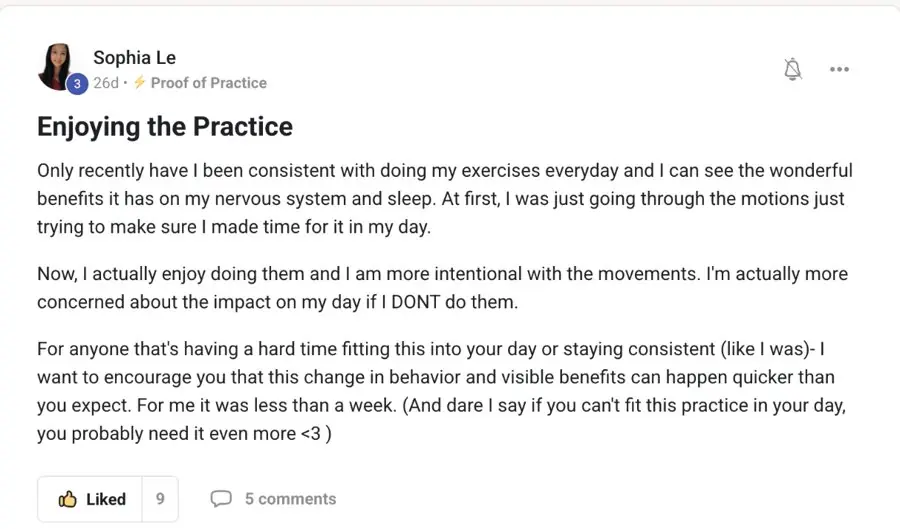This screenshot has width=900, height=529.
Task: Show who liked via the 9 count
Action: point(160,499)
